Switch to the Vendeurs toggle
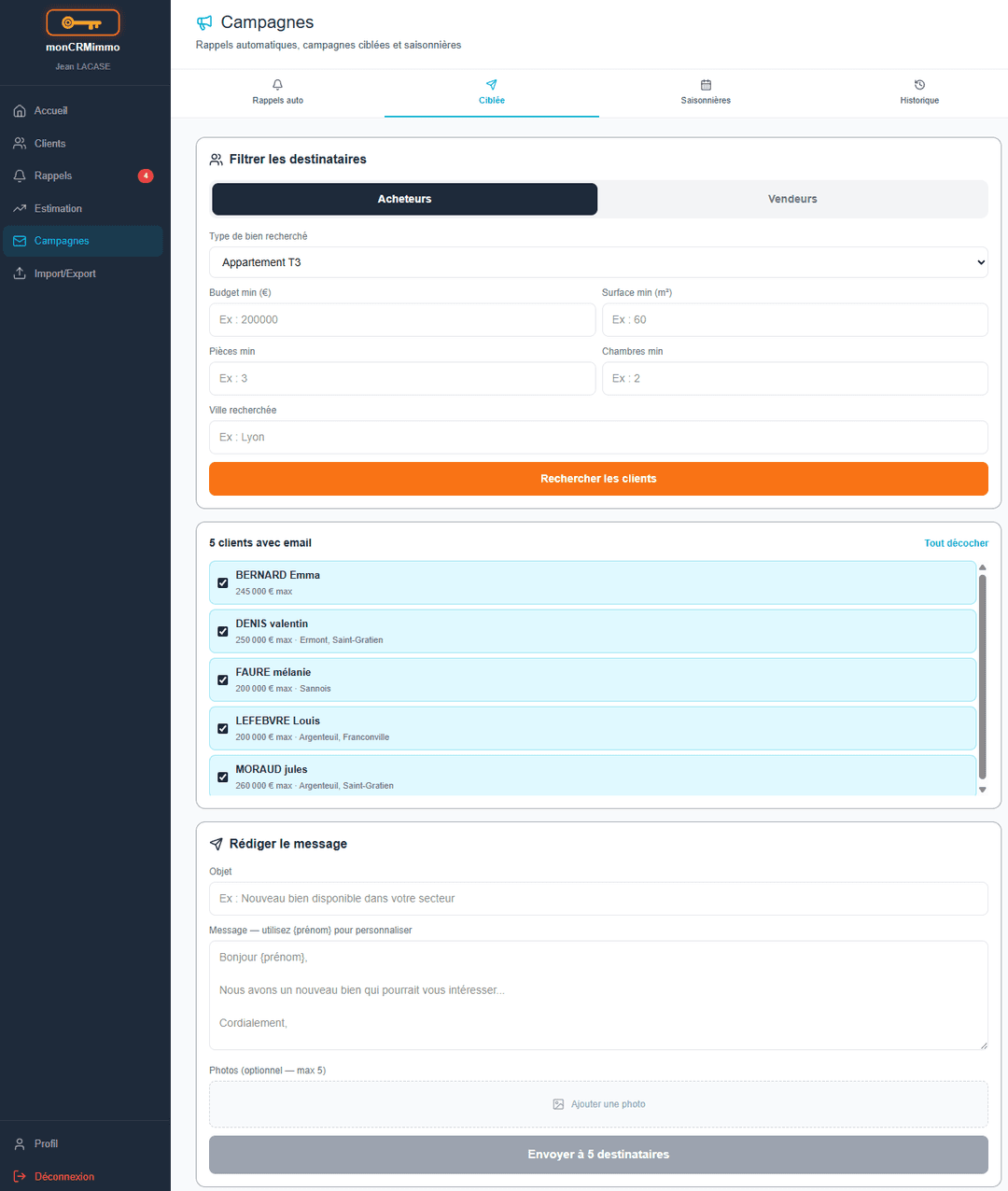 pyautogui.click(x=792, y=199)
